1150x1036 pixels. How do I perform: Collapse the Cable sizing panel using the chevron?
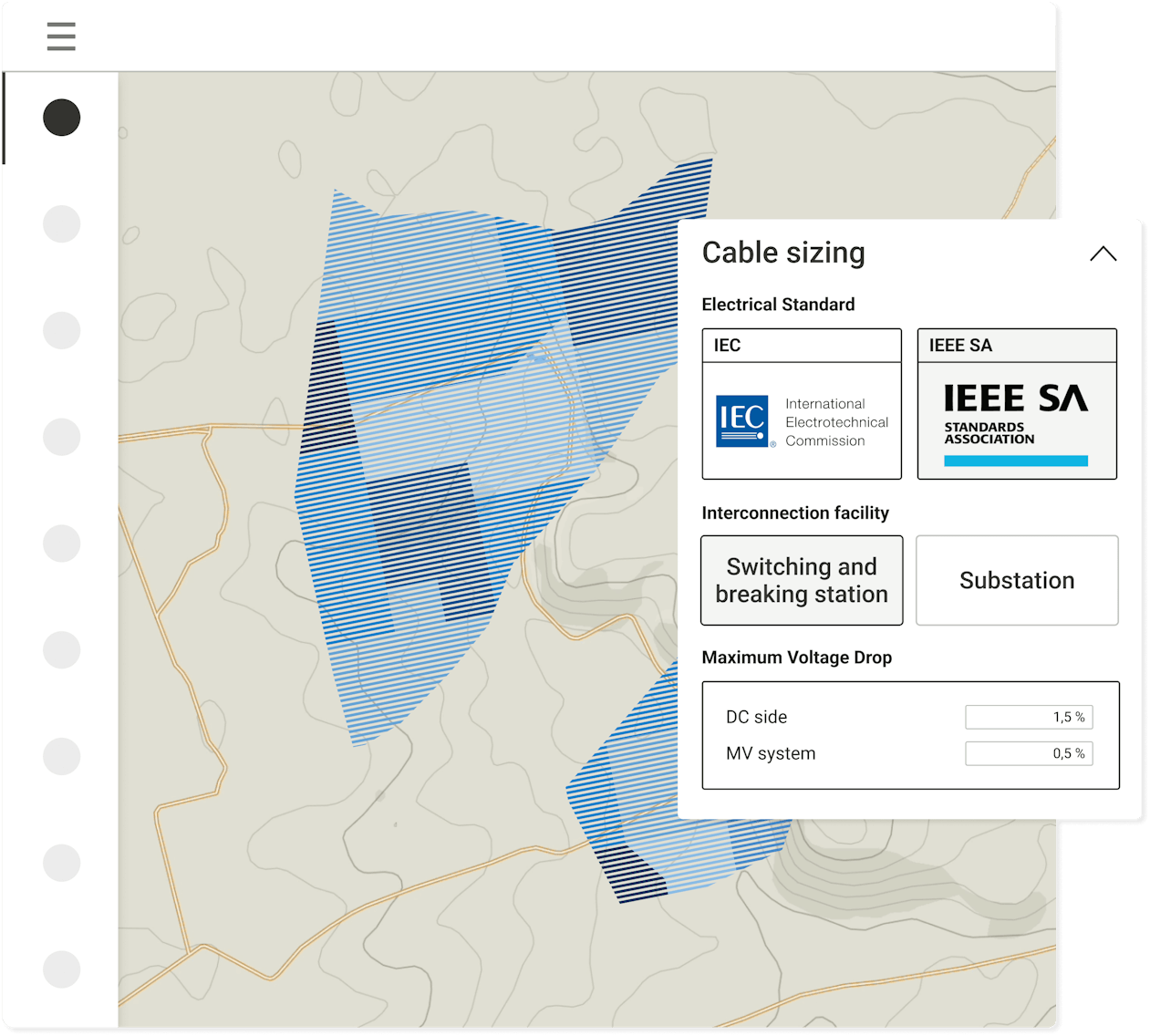1103,254
